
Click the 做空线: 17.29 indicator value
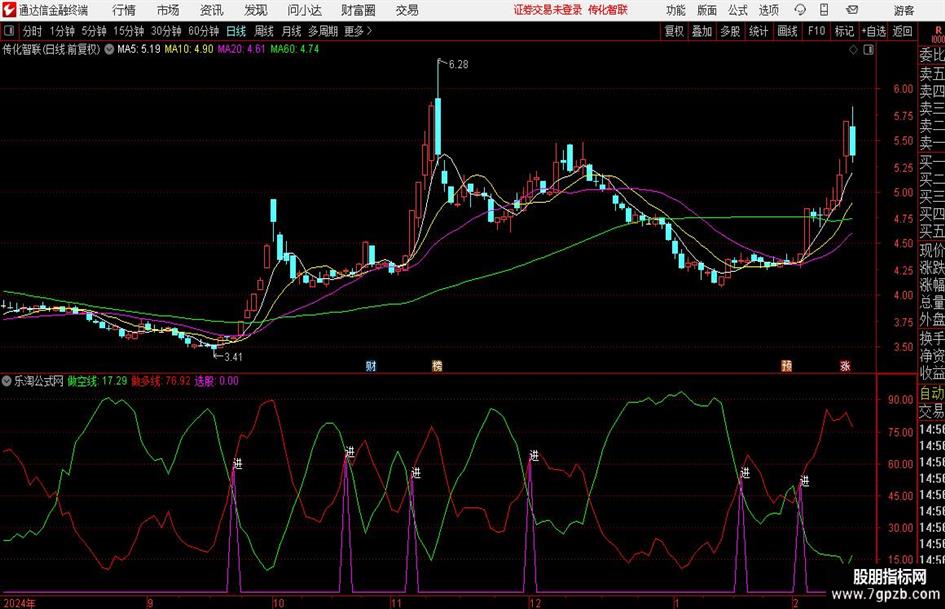[x=97, y=381]
